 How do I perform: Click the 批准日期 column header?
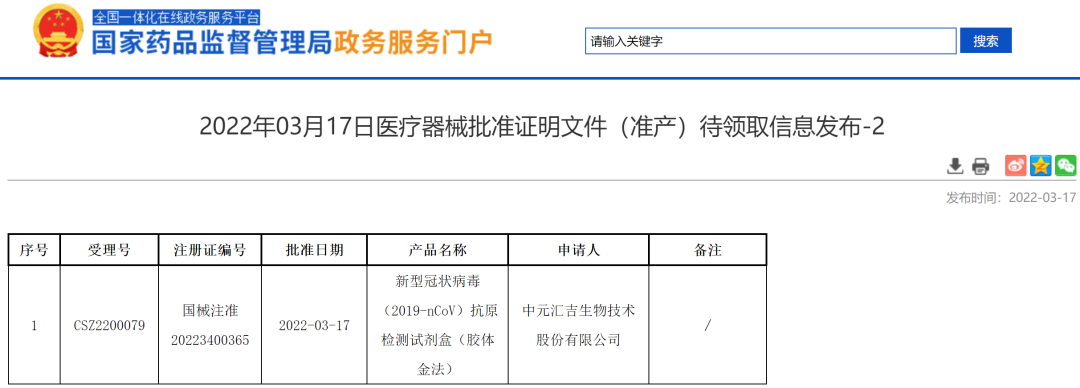click(x=314, y=249)
